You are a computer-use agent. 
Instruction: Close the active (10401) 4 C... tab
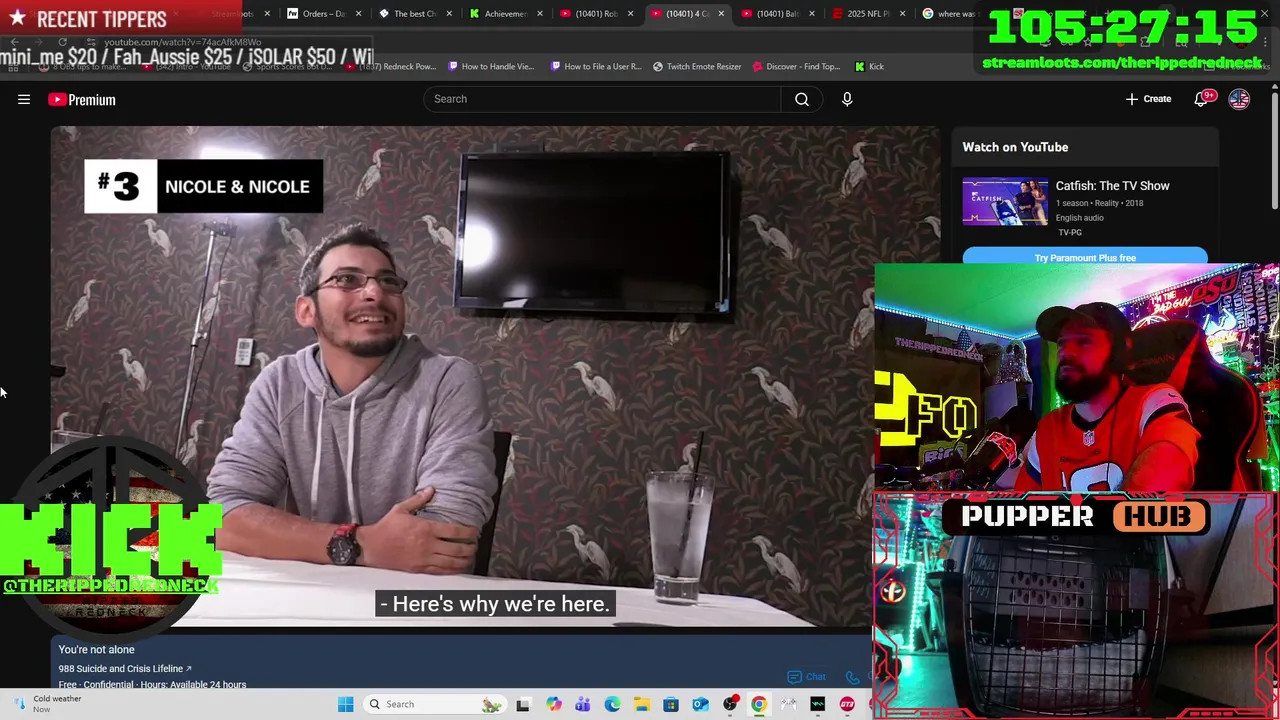[x=721, y=14]
